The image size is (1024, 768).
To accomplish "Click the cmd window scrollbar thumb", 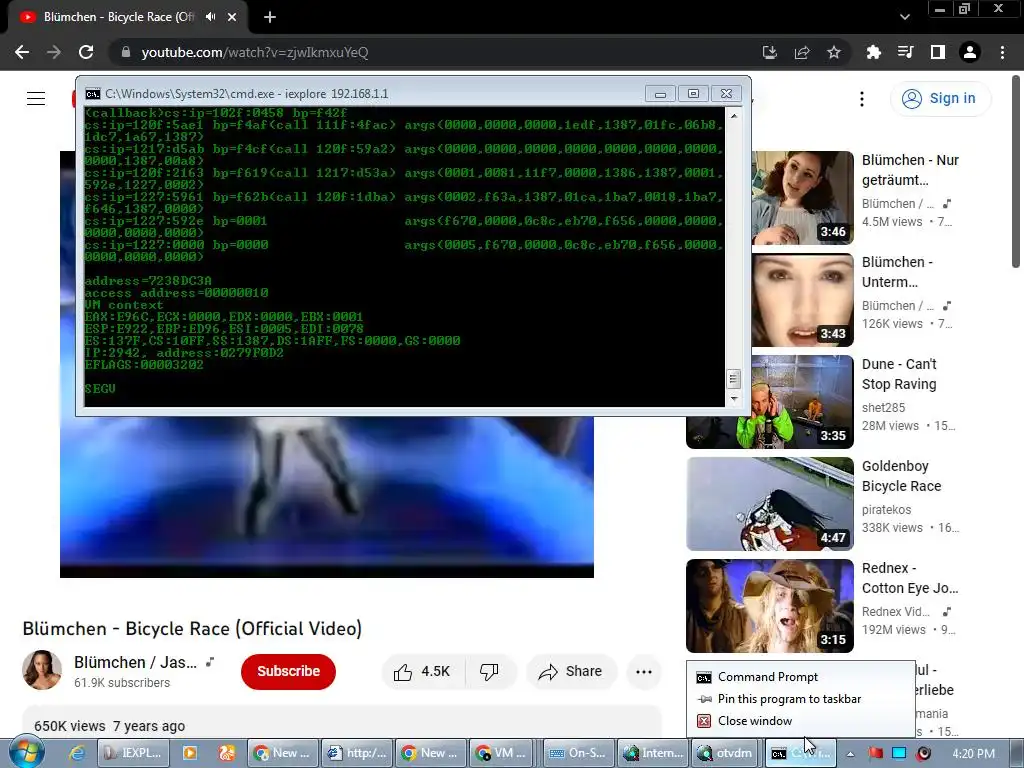I will tap(733, 379).
